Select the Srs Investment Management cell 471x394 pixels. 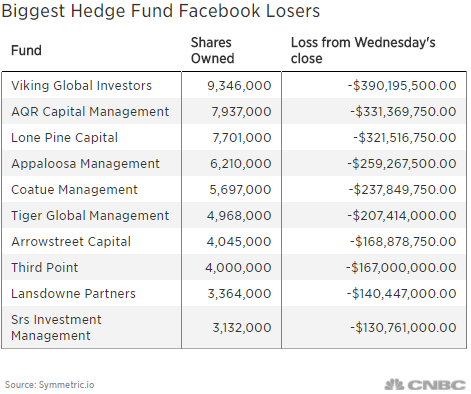[x=56, y=328]
